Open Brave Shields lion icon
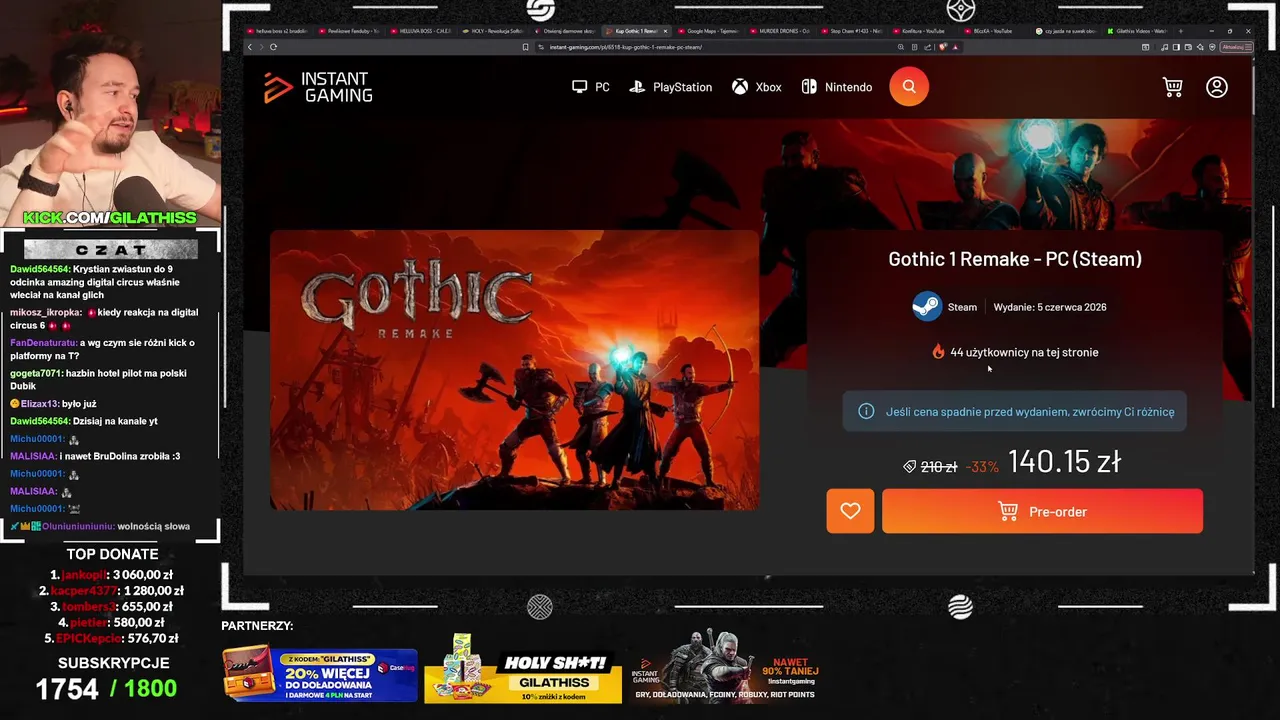The height and width of the screenshot is (720, 1280). tap(942, 47)
